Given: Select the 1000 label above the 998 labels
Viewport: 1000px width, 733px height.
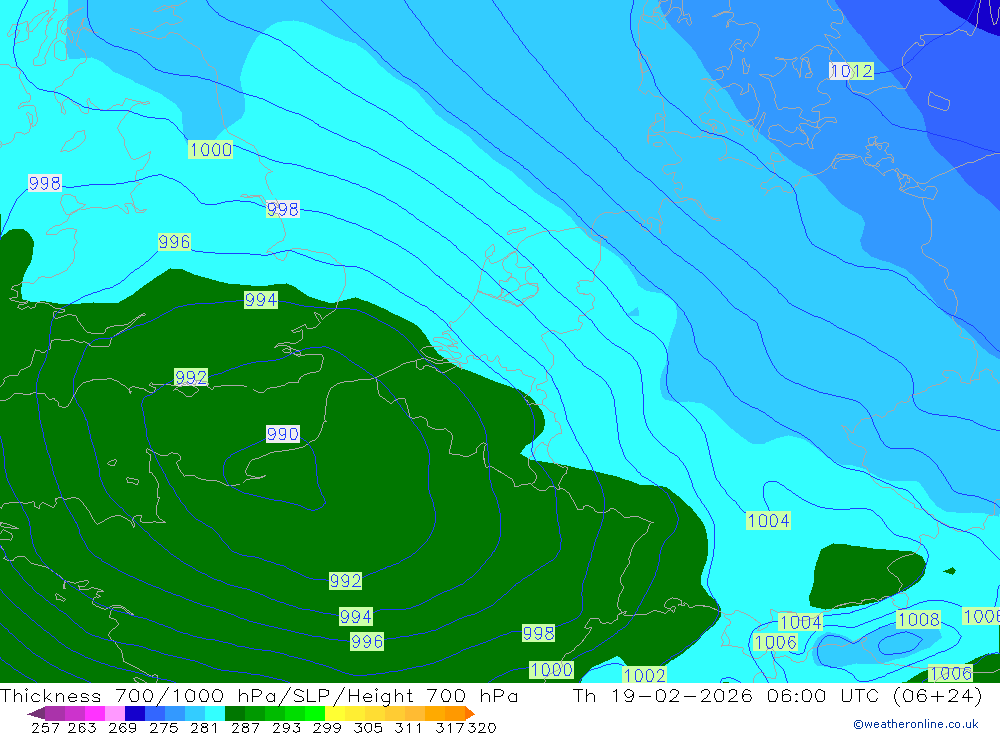Looking at the screenshot, I should (210, 150).
